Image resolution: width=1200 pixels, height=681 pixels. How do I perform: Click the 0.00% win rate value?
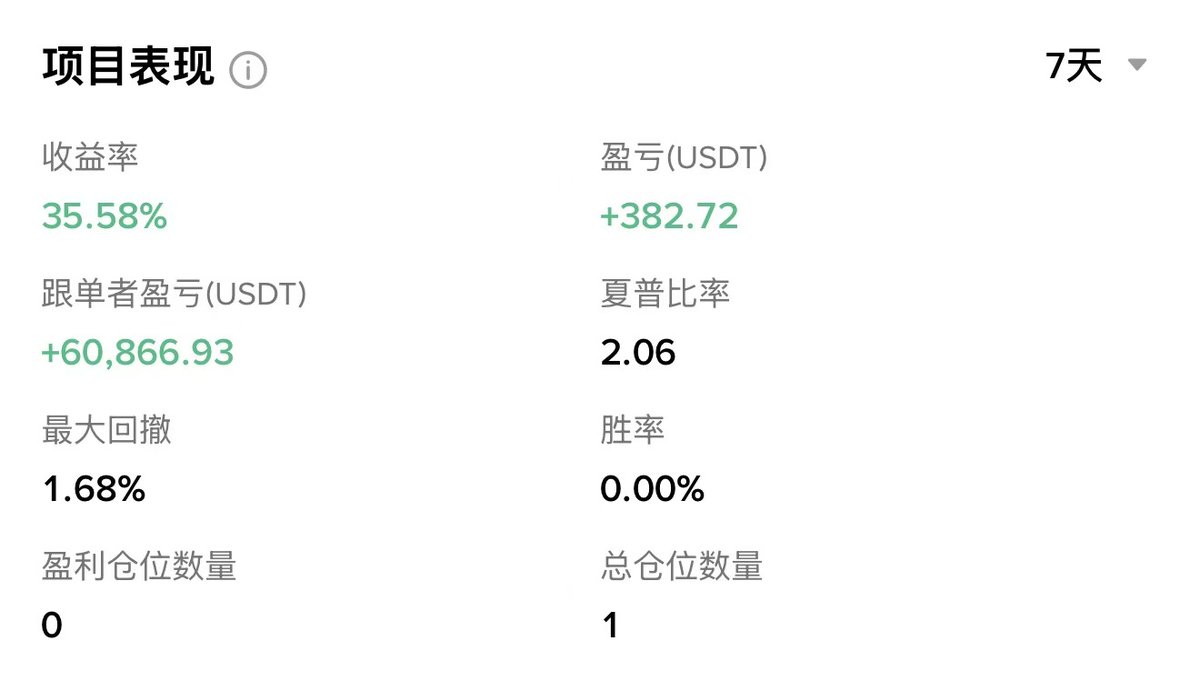tap(652, 489)
